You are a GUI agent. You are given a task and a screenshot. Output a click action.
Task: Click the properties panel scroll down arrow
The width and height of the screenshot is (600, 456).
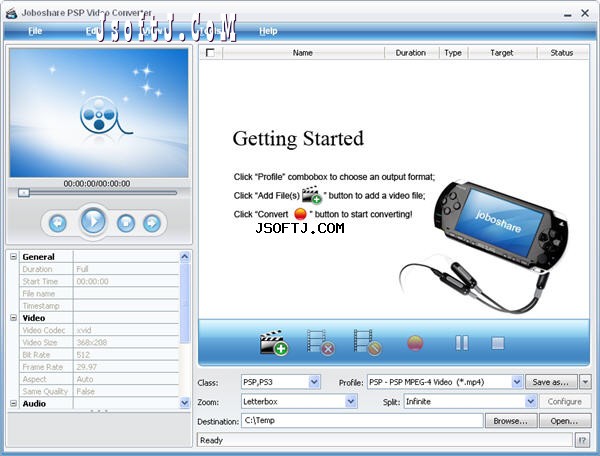pos(184,402)
